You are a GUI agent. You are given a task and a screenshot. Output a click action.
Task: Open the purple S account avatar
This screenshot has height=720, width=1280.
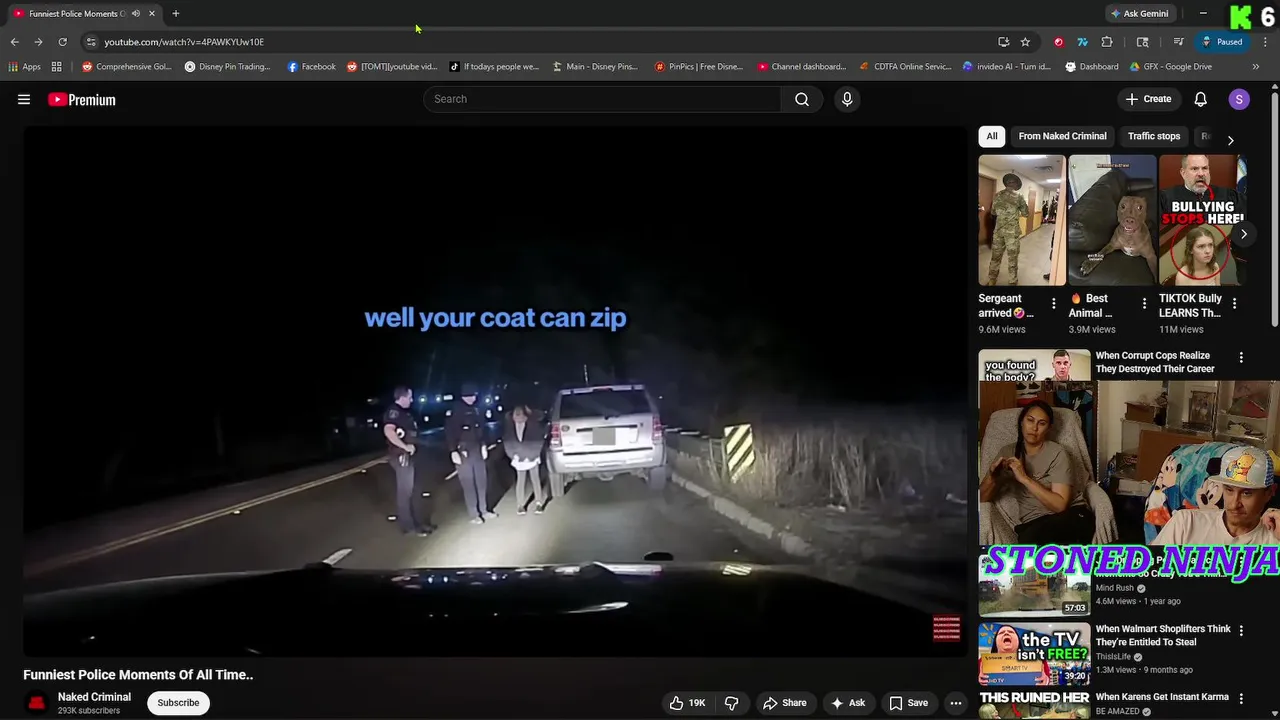[1239, 99]
